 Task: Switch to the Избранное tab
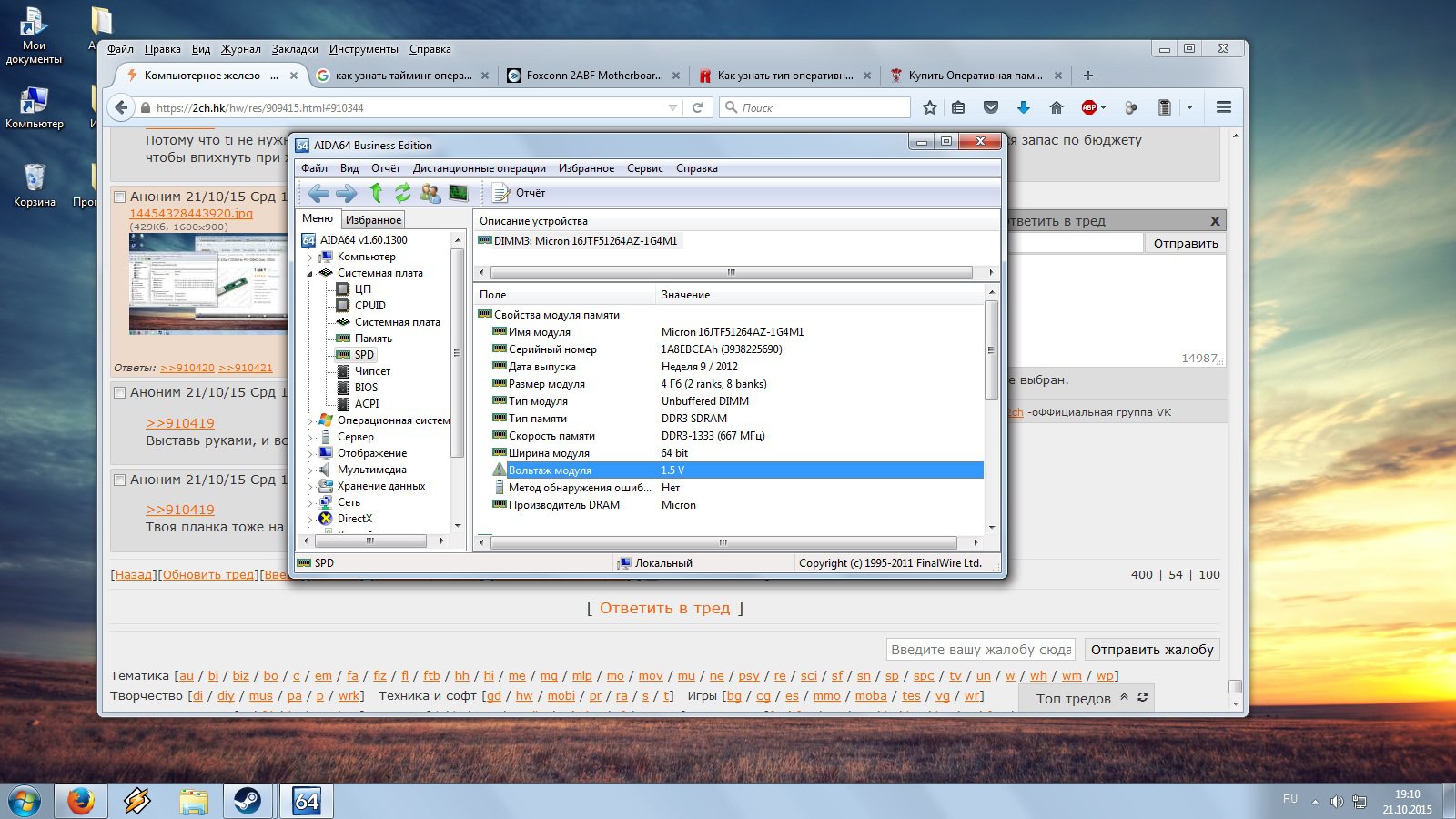(373, 219)
